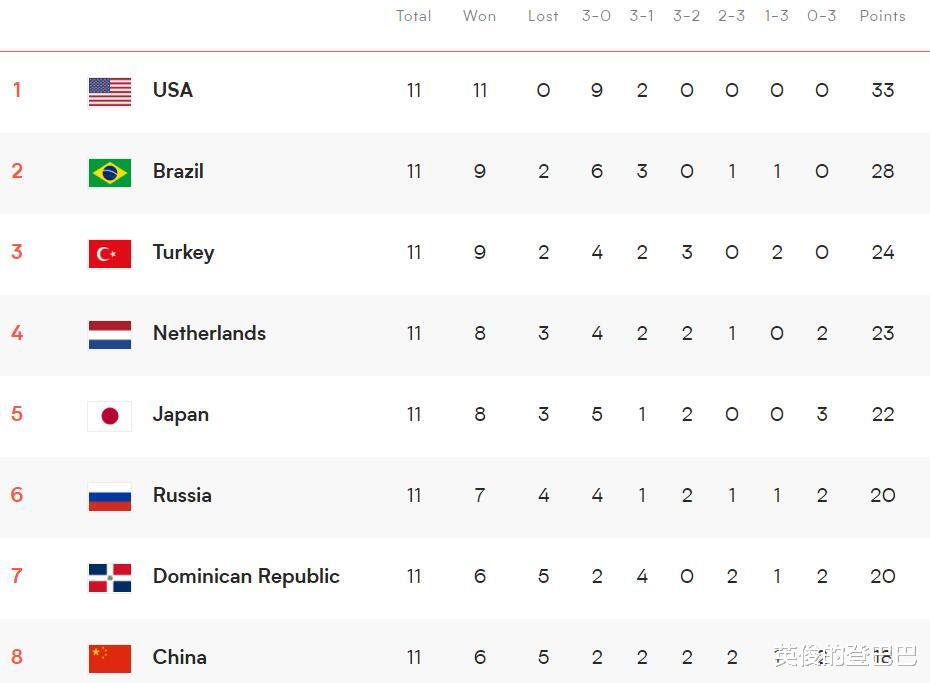The width and height of the screenshot is (930, 683).
Task: Select Brazil's 28 points value
Action: click(x=883, y=171)
